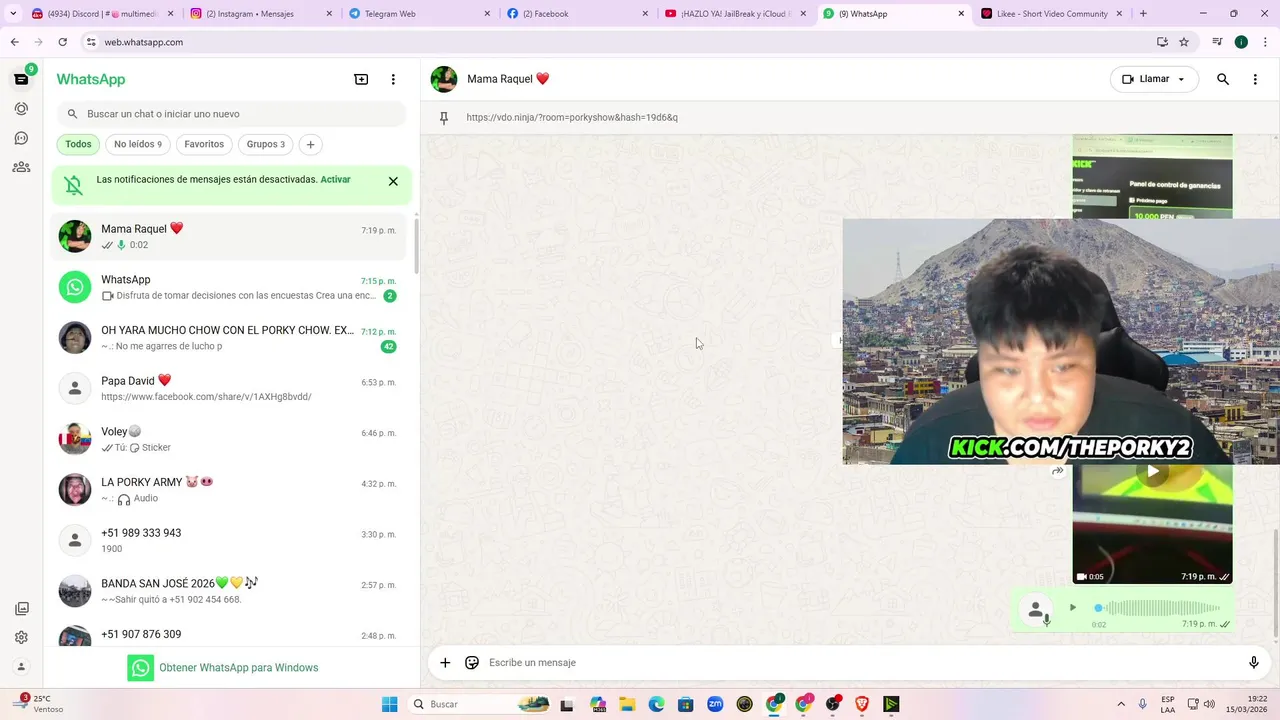Viewport: 1280px width, 720px height.
Task: Open File Explorer from taskbar
Action: (627, 704)
